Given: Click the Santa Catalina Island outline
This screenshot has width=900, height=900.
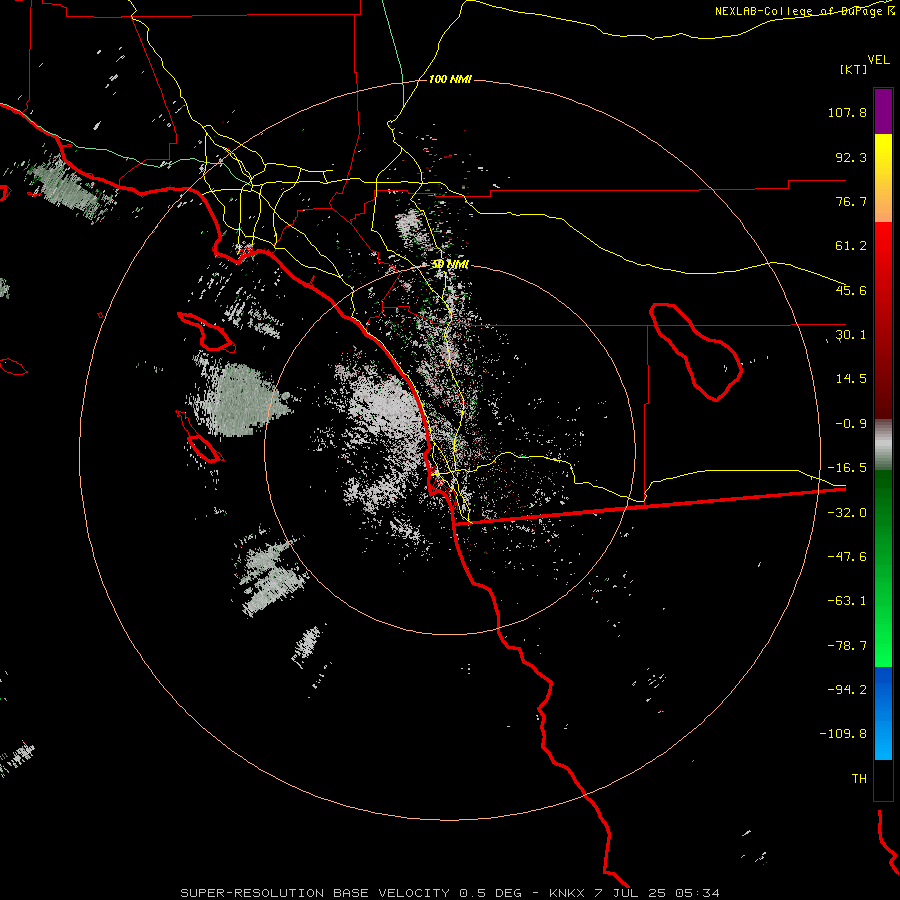Looking at the screenshot, I should [206, 332].
